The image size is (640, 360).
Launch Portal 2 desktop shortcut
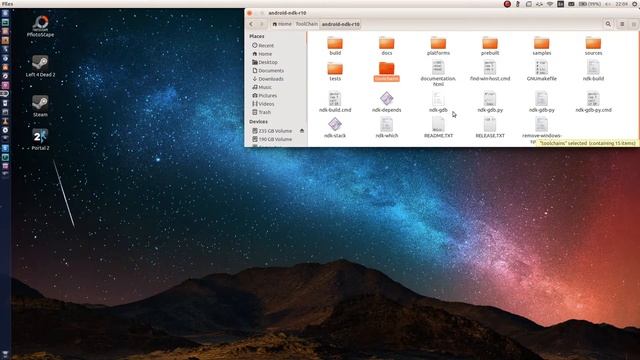tap(40, 139)
